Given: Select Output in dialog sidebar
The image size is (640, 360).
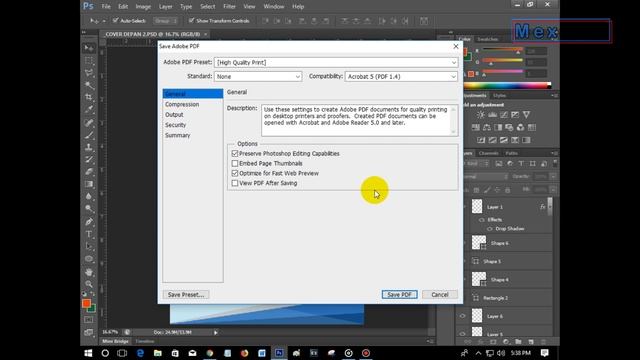Looking at the screenshot, I should [x=174, y=115].
